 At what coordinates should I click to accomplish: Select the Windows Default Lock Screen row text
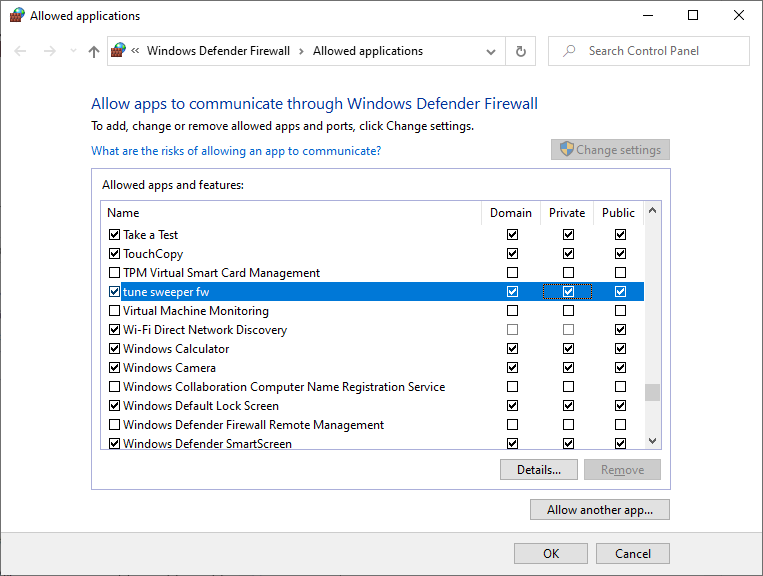201,406
